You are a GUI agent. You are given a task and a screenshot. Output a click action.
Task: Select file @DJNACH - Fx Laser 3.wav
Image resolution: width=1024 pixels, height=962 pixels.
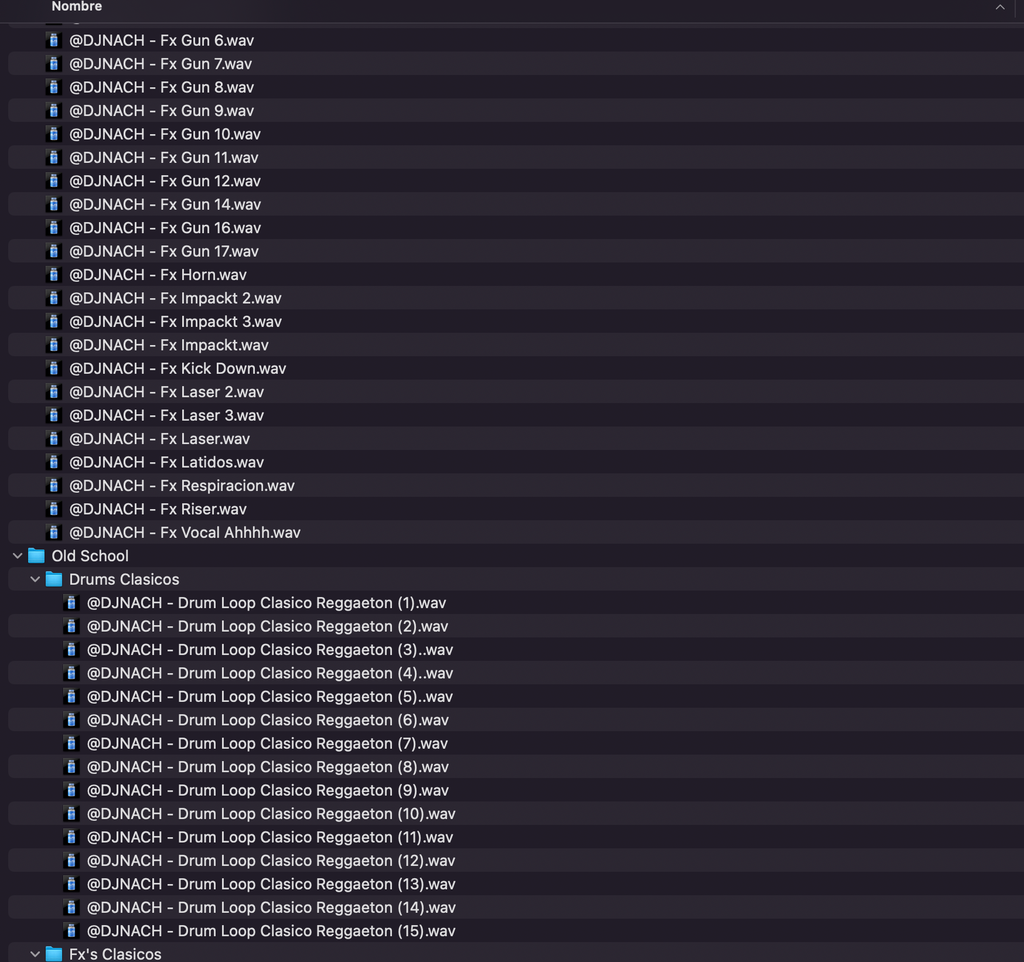click(167, 415)
